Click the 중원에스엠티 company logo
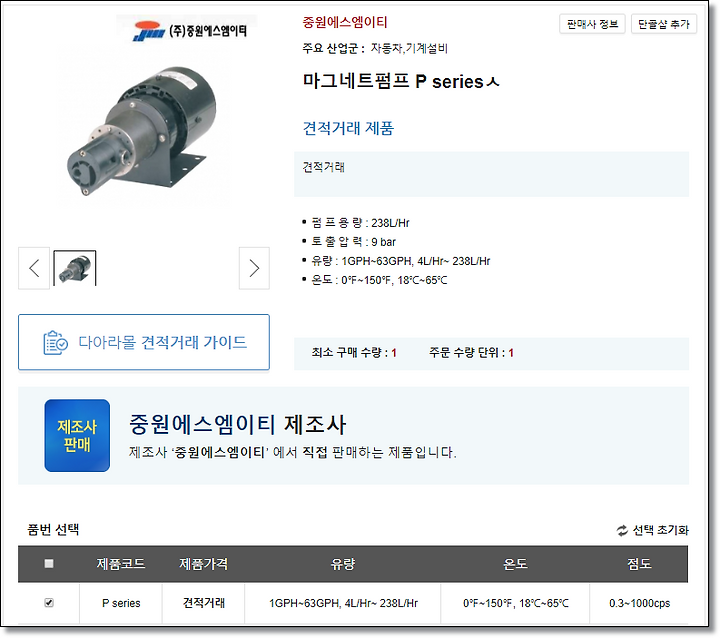 coord(190,31)
